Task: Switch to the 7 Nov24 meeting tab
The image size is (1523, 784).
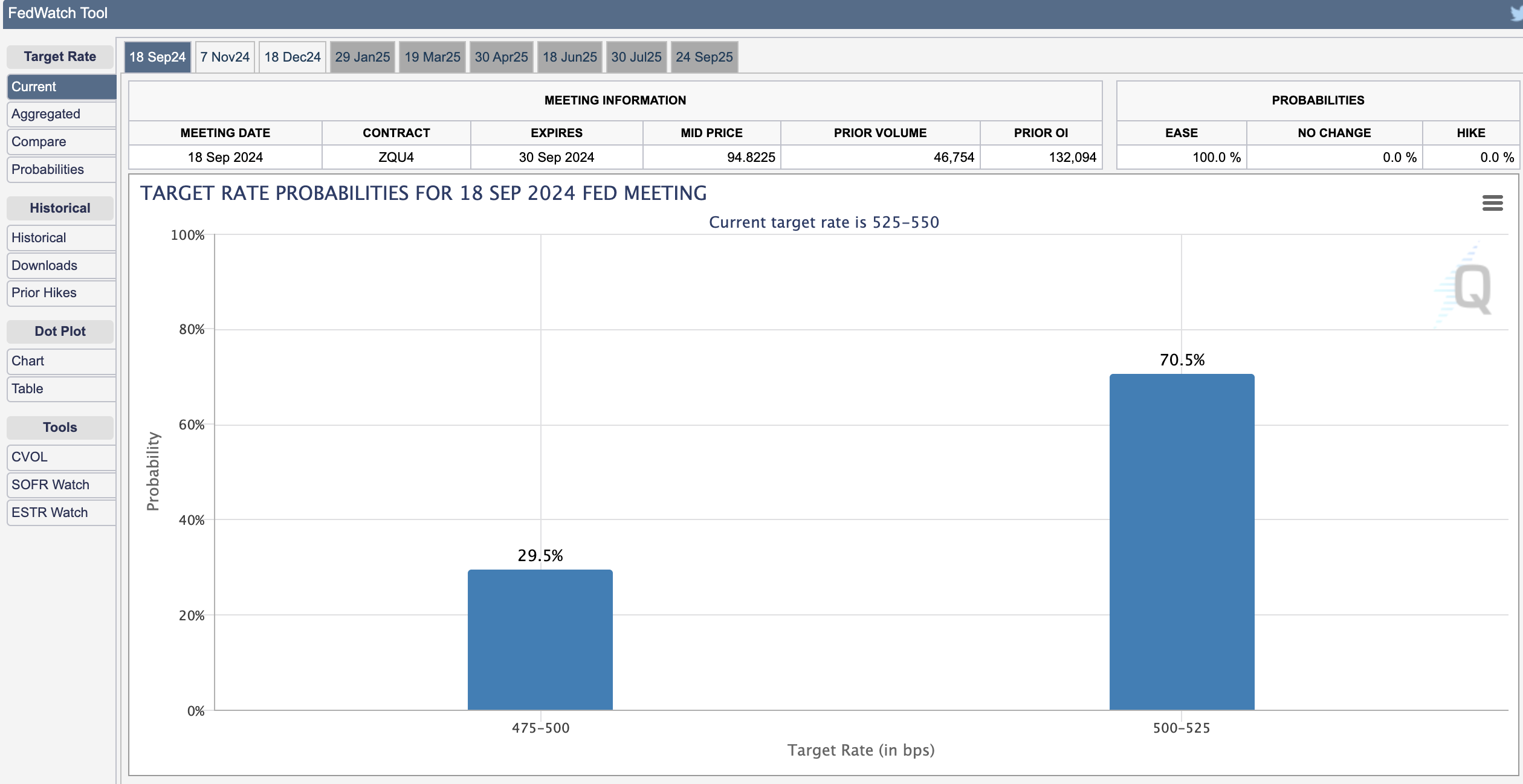Action: coord(225,57)
